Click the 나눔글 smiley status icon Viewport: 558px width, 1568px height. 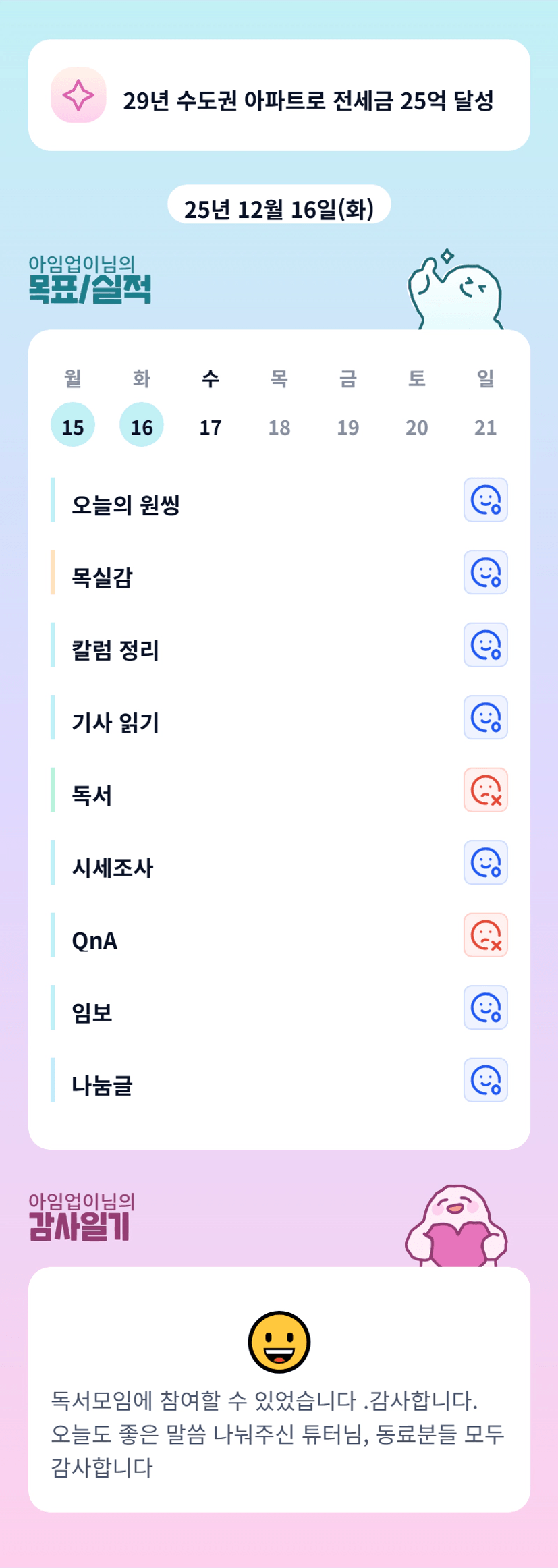tap(485, 1080)
